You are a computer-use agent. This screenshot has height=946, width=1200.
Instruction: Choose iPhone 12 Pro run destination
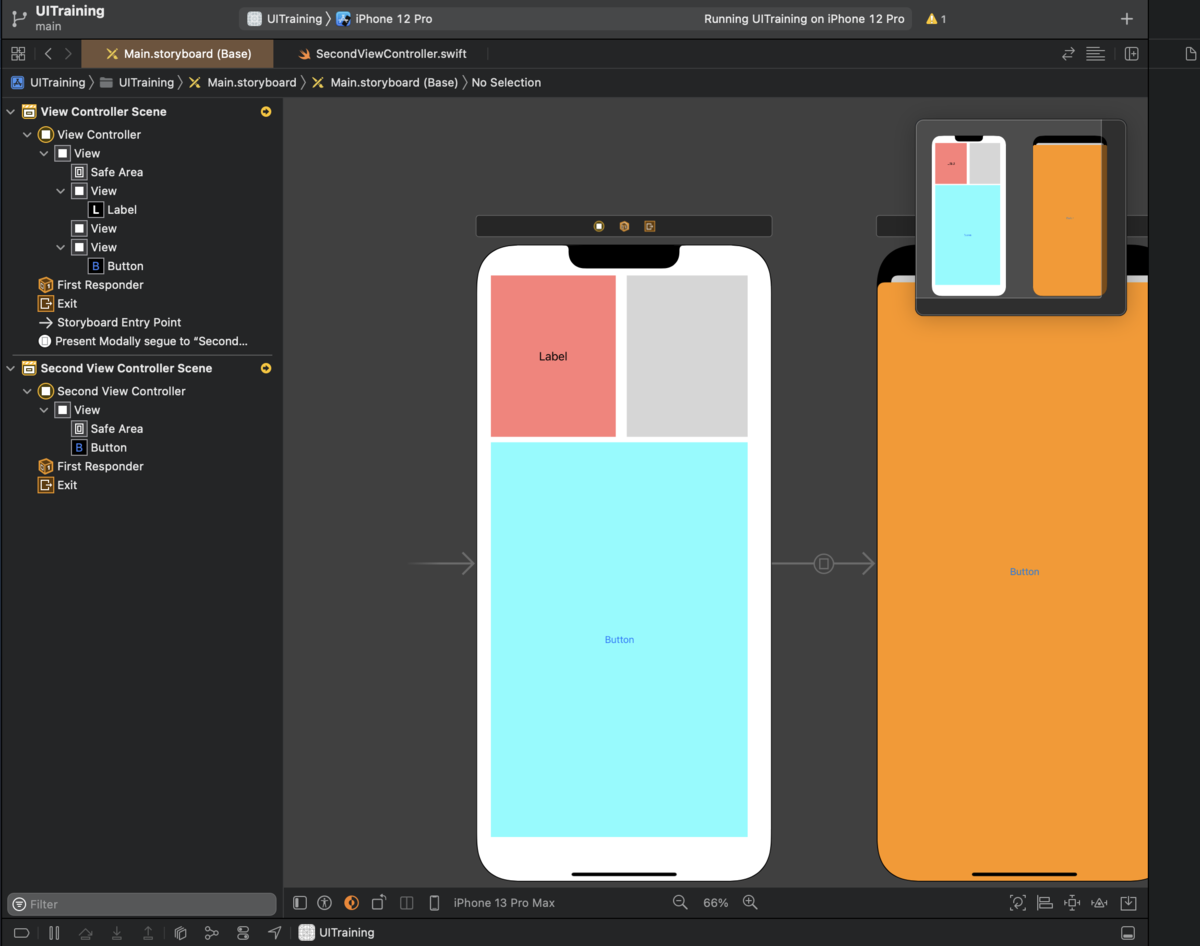click(x=385, y=19)
